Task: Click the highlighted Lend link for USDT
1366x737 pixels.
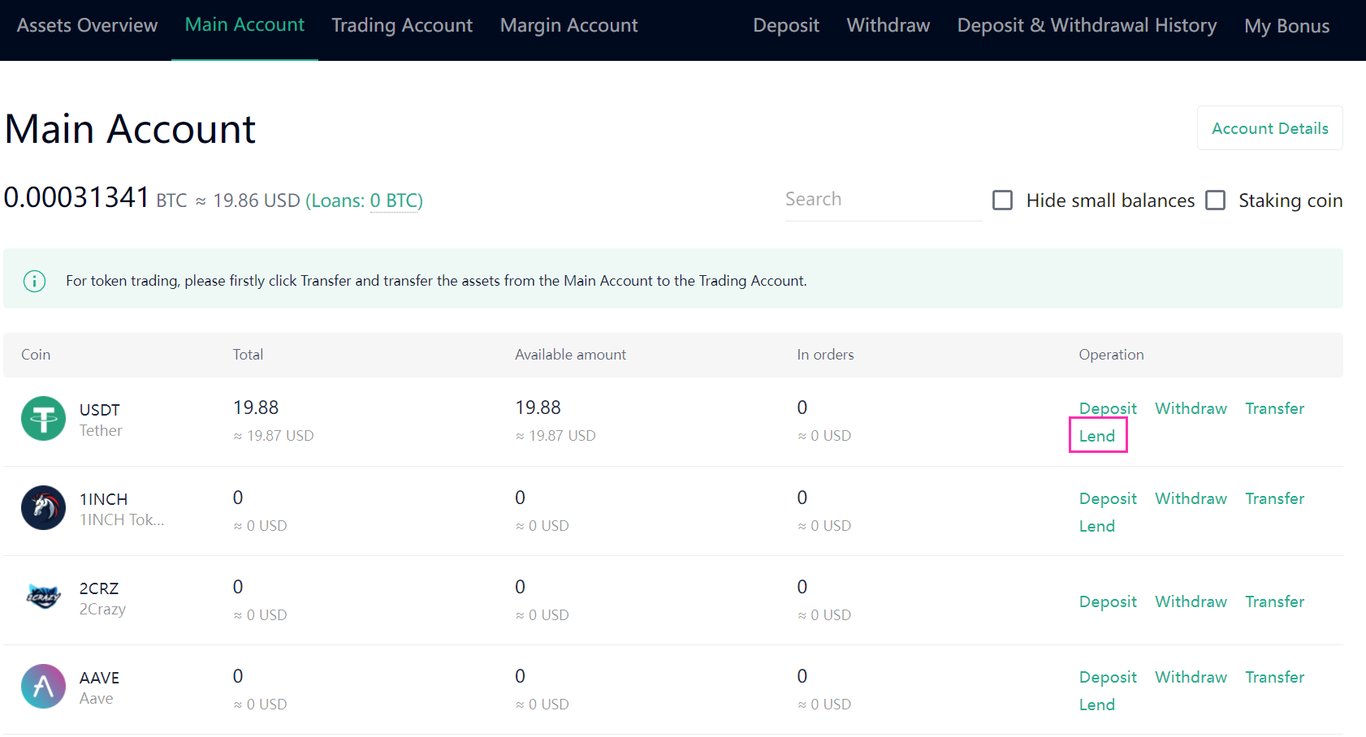Action: 1097,435
